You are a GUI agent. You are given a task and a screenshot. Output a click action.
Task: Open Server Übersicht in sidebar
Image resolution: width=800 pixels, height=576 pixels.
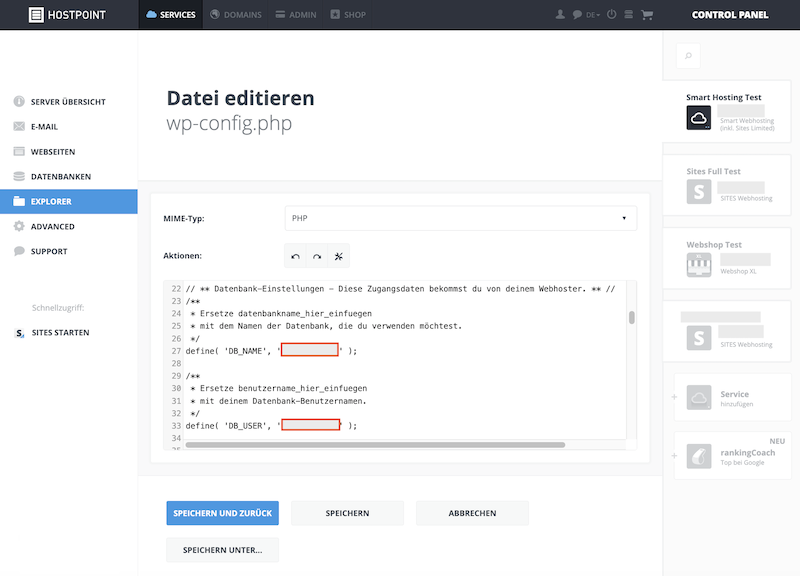[68, 102]
